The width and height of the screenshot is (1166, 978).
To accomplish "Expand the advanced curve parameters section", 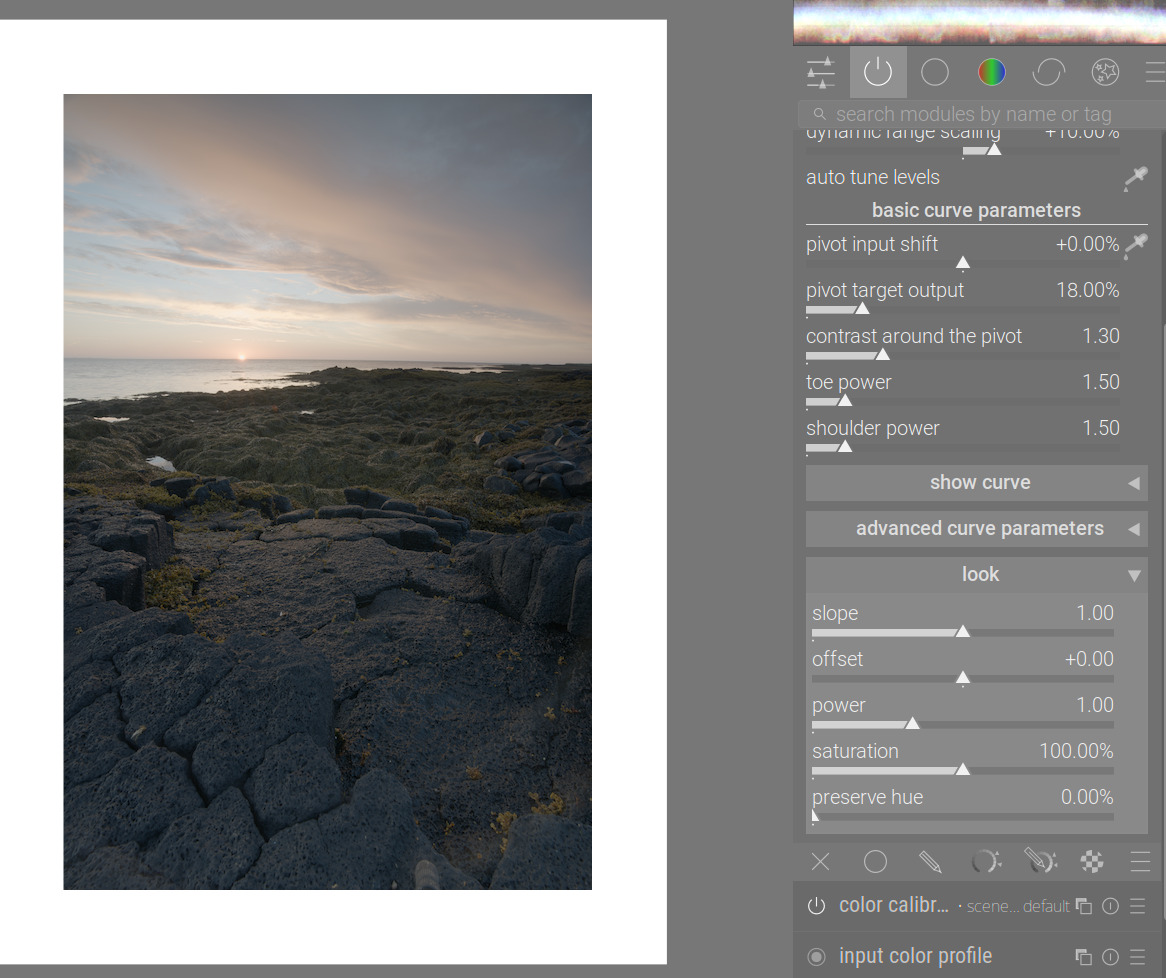I will [976, 529].
